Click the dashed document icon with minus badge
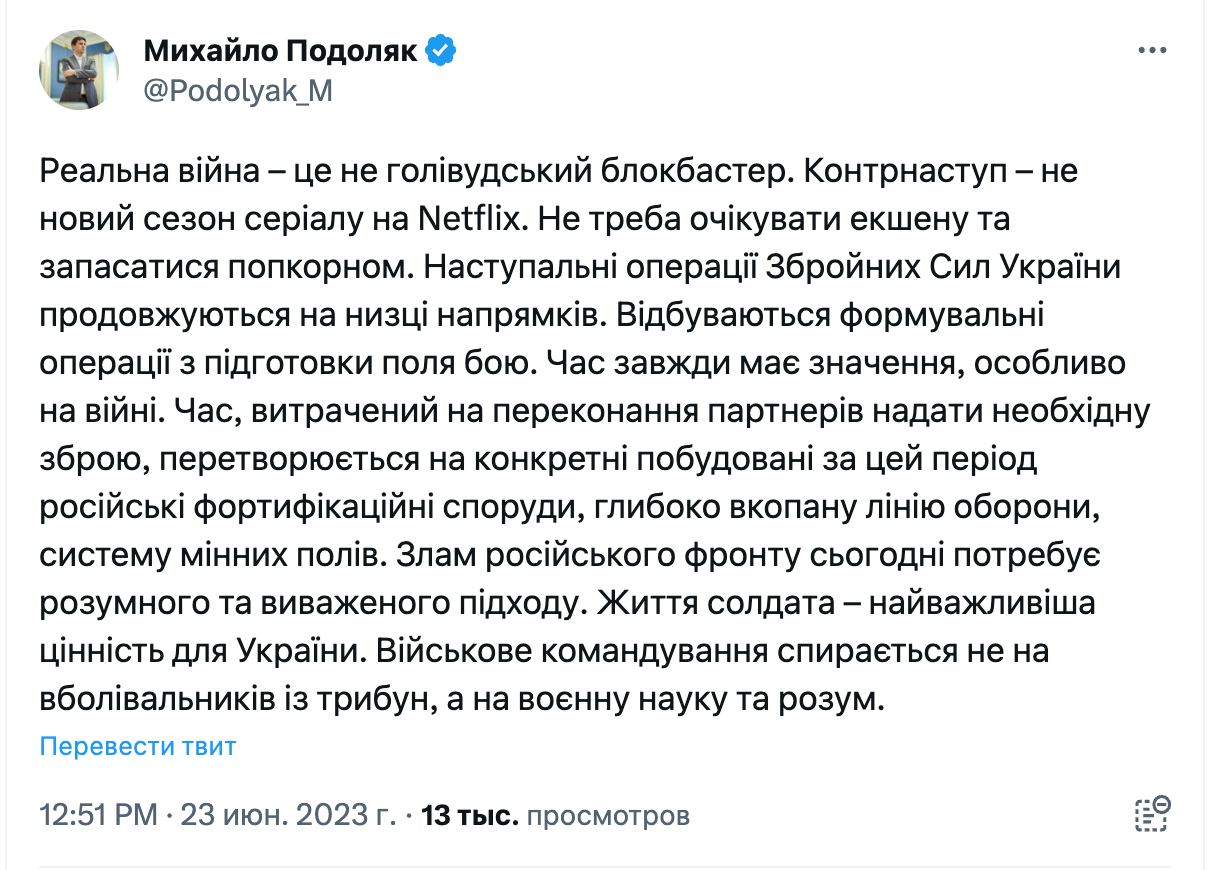1208x870 pixels. pyautogui.click(x=1153, y=814)
